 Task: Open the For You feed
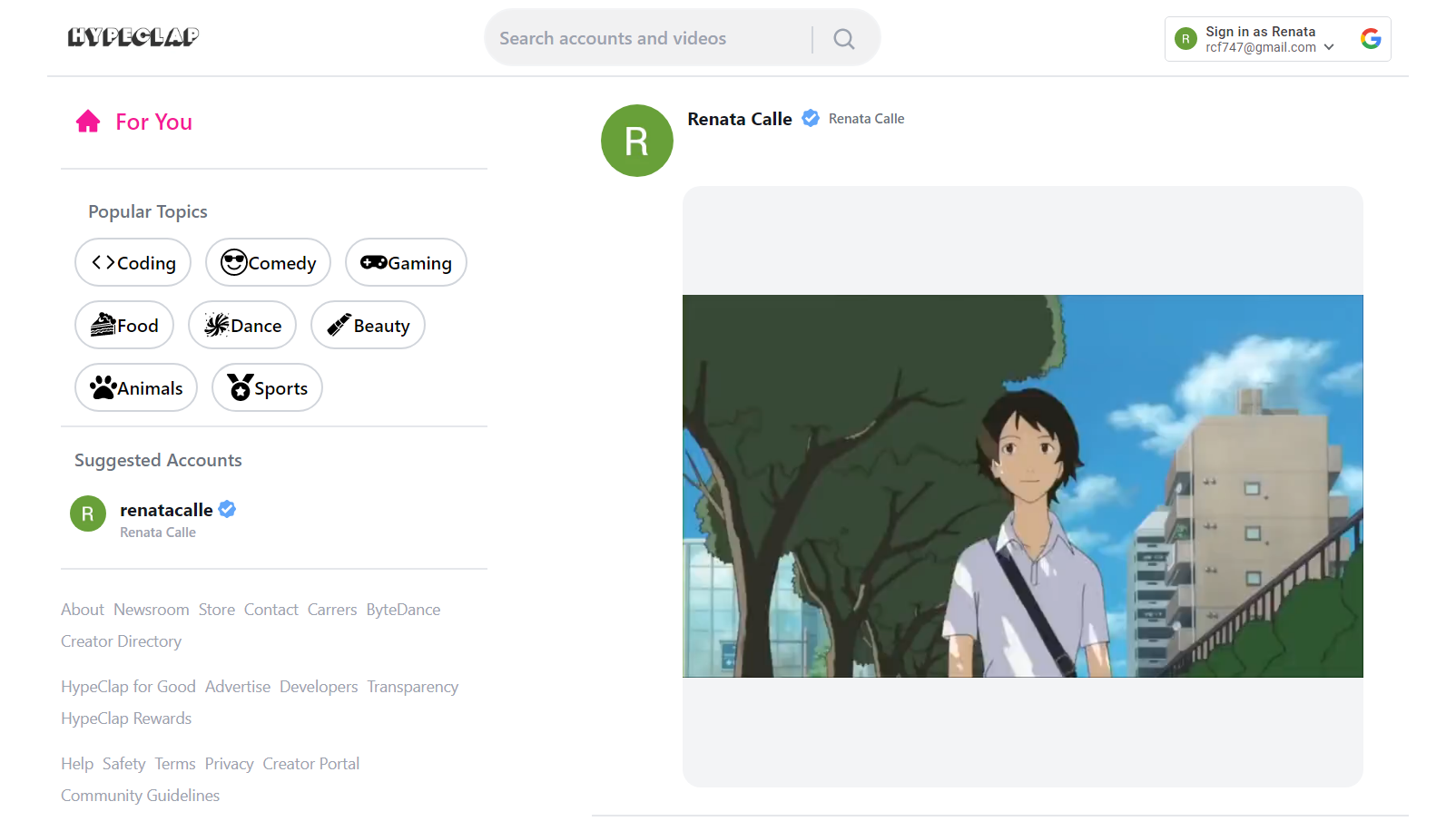tap(152, 122)
